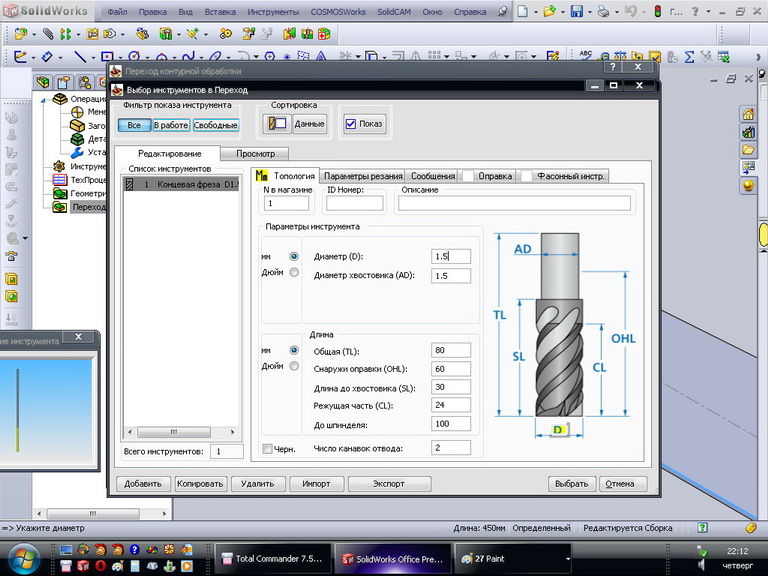Click the yellow M Топология tab icon
768x576 pixels.
point(261,176)
